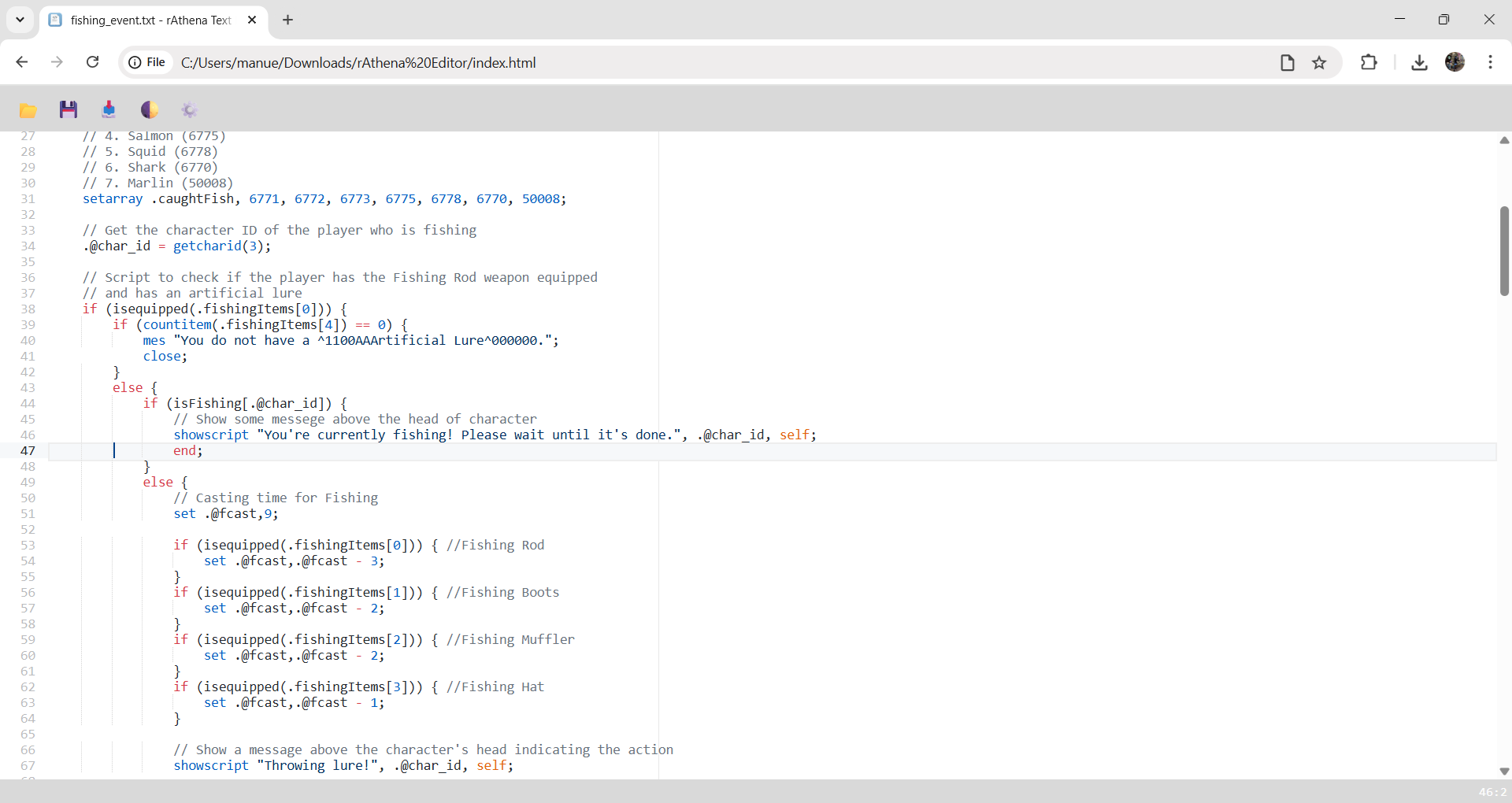Click the '//Fishing Boots' comment
Screen dimensions: 1512x803
point(502,592)
